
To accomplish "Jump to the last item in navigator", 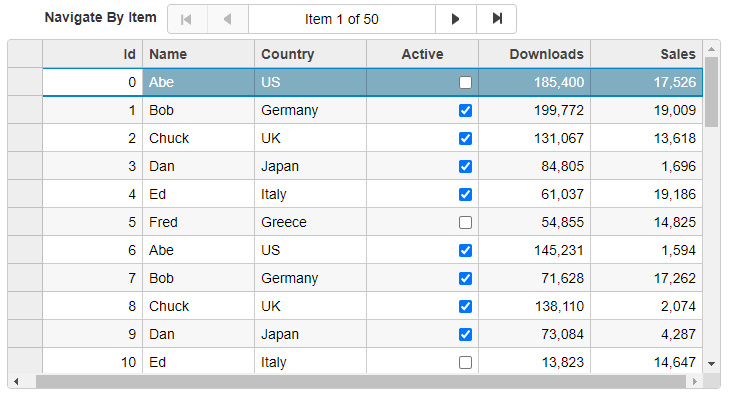I will (497, 19).
